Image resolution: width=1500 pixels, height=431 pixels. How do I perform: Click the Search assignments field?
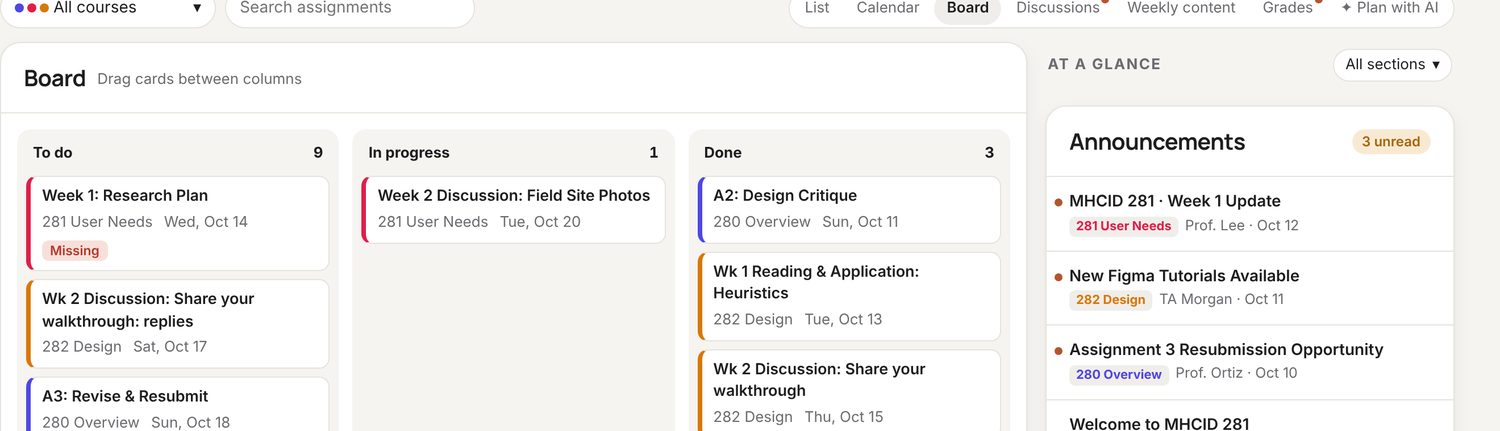click(x=350, y=9)
